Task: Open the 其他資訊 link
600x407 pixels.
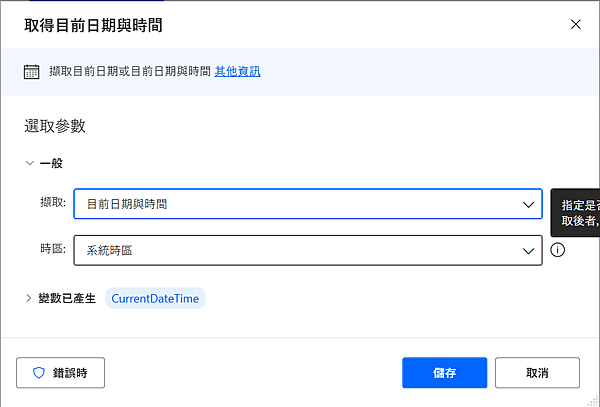Action: pyautogui.click(x=238, y=71)
